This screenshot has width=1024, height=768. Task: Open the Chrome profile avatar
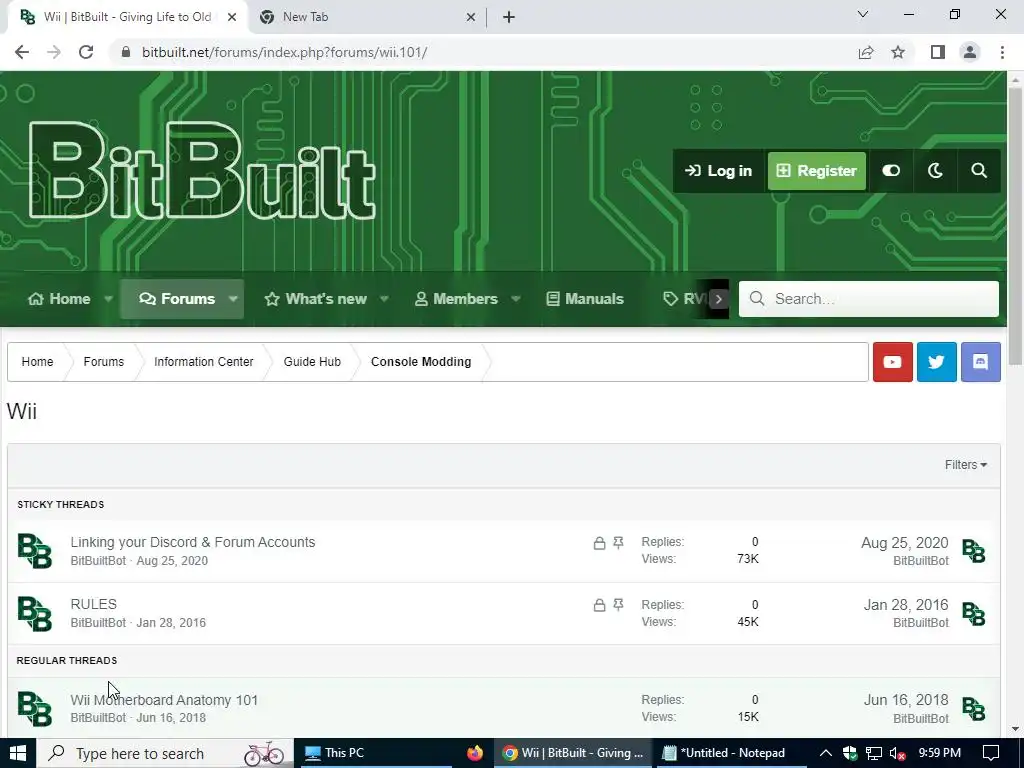click(x=970, y=52)
